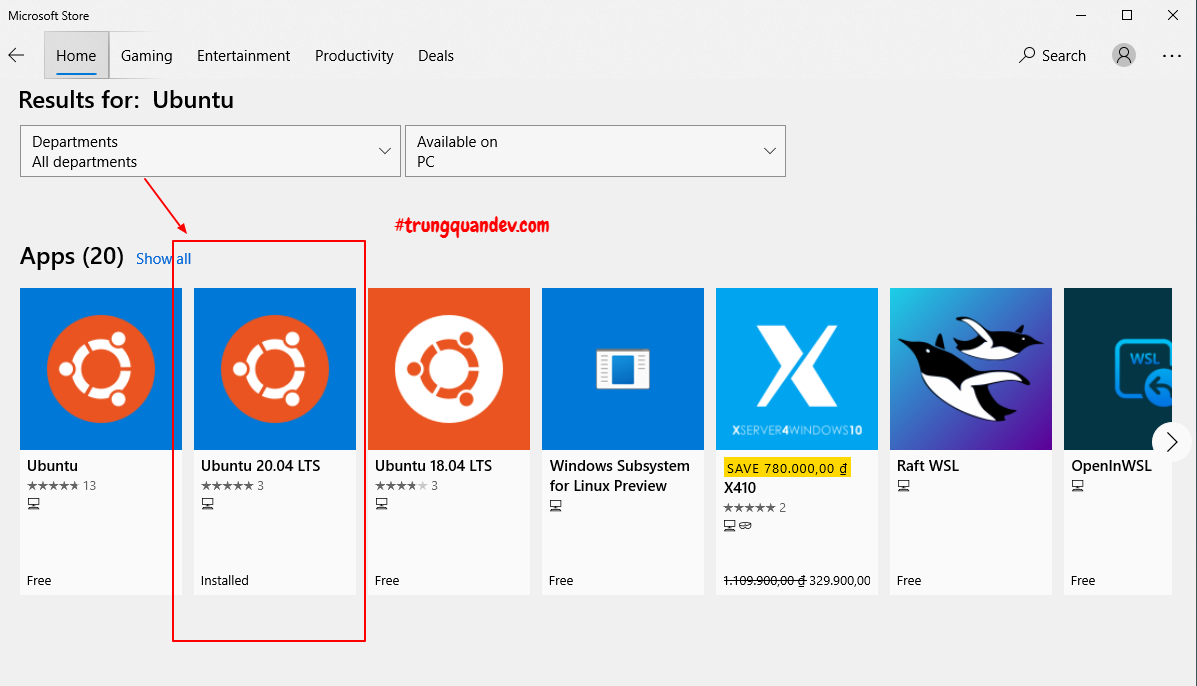Image resolution: width=1197 pixels, height=686 pixels.
Task: Close the Microsoft Store window
Action: click(1173, 15)
